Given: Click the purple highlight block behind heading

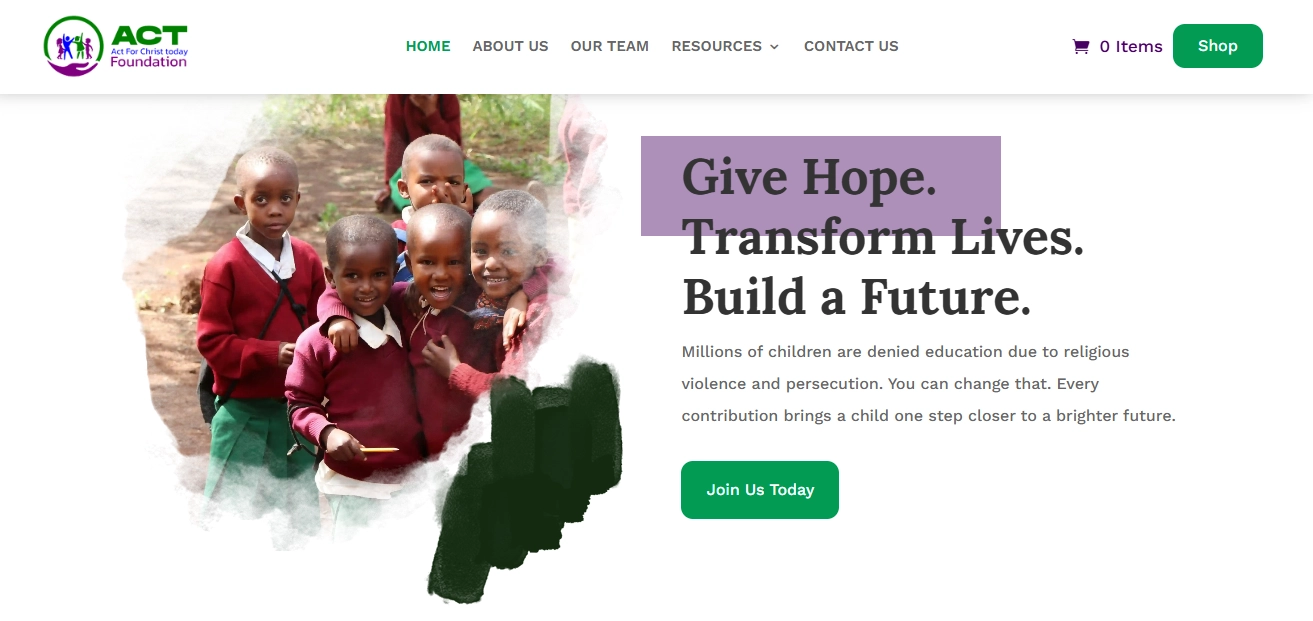Looking at the screenshot, I should pyautogui.click(x=821, y=186).
